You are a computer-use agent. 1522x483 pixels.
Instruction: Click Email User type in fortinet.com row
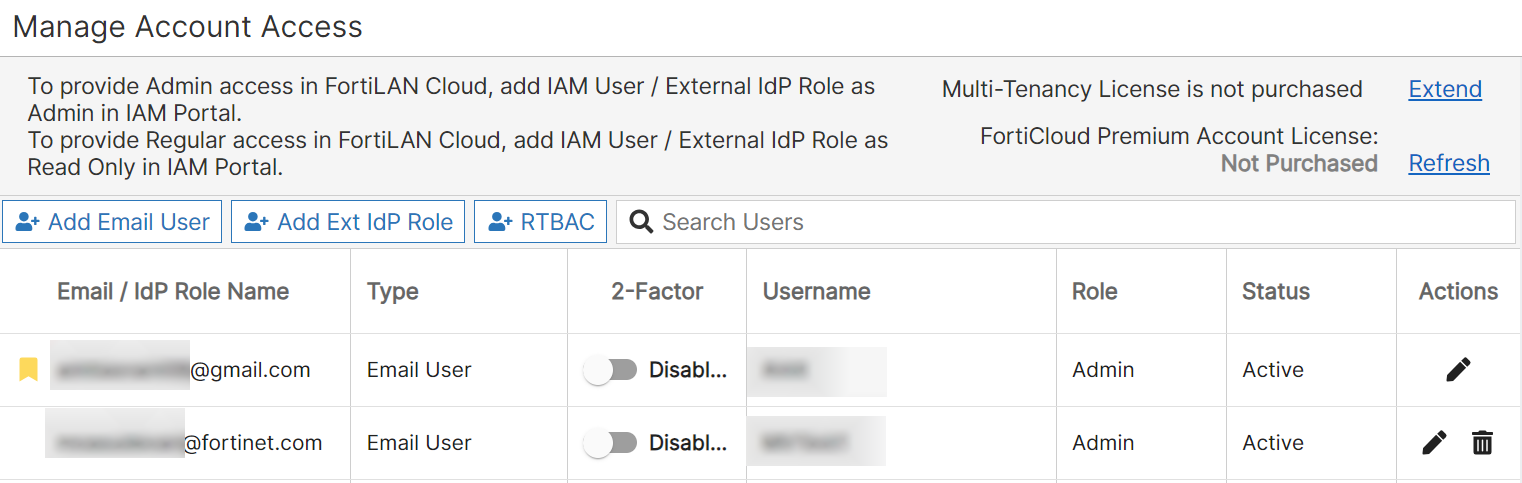tap(419, 443)
